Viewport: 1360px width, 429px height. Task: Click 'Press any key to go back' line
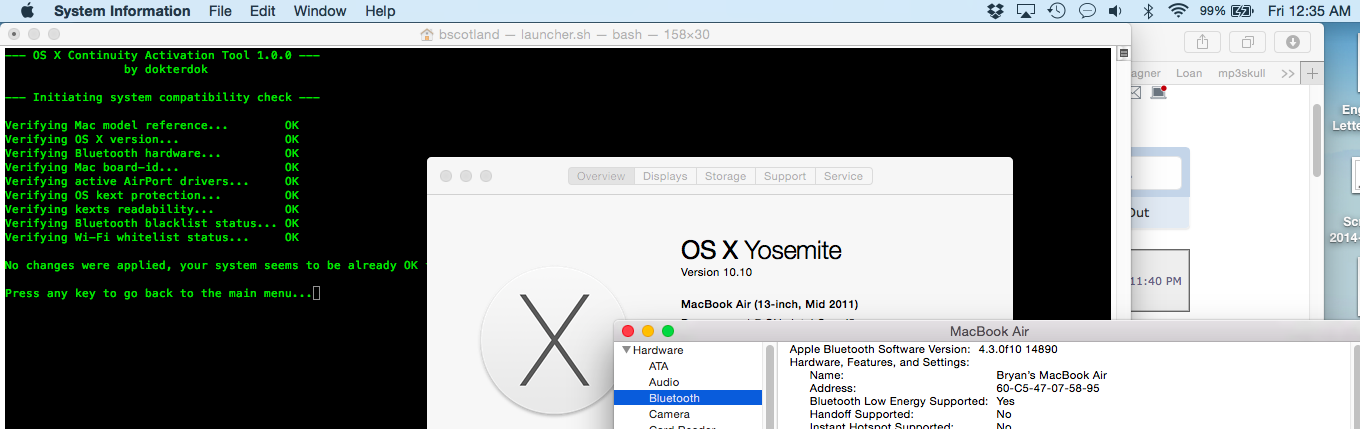[x=163, y=294]
